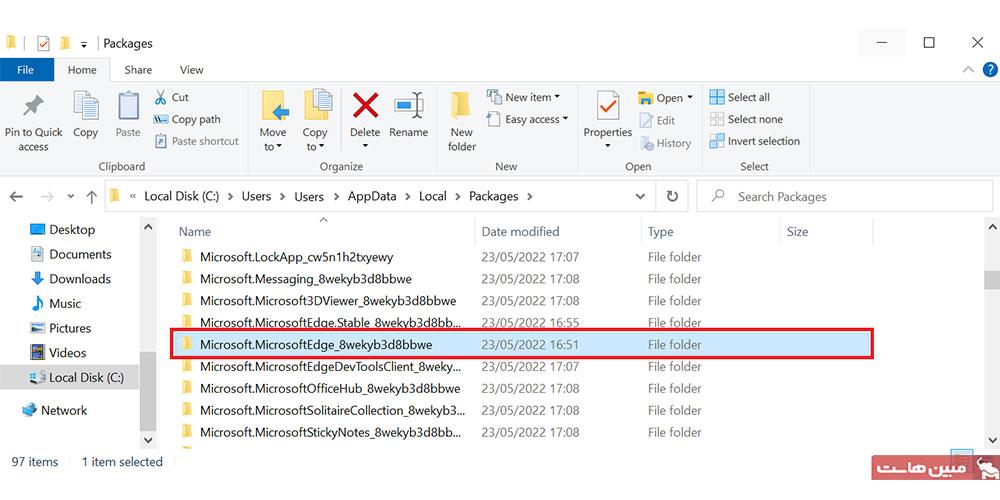Click Local Disk (C:) in address bar
The image size is (1000, 500).
[x=182, y=196]
